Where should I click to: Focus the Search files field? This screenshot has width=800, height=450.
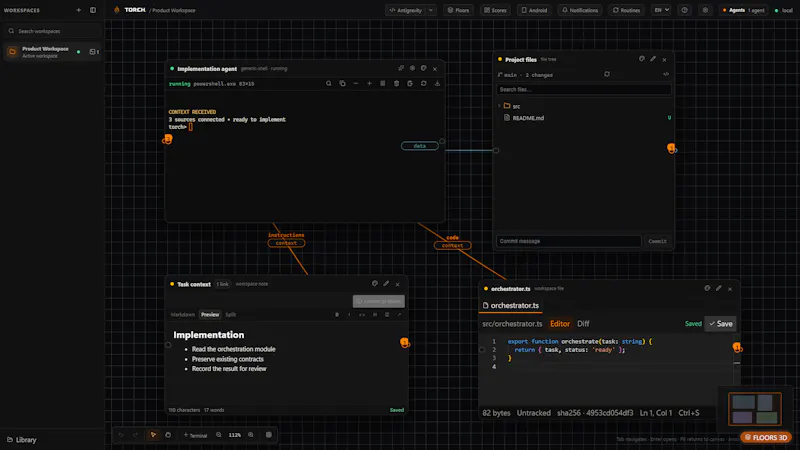(584, 89)
